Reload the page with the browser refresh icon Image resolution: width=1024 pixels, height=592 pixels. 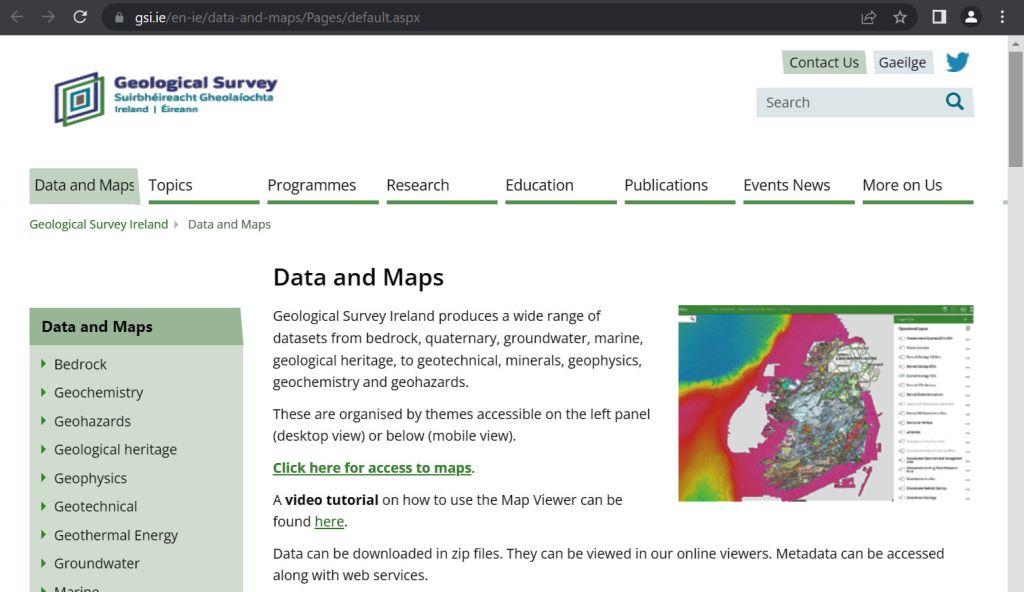click(80, 17)
